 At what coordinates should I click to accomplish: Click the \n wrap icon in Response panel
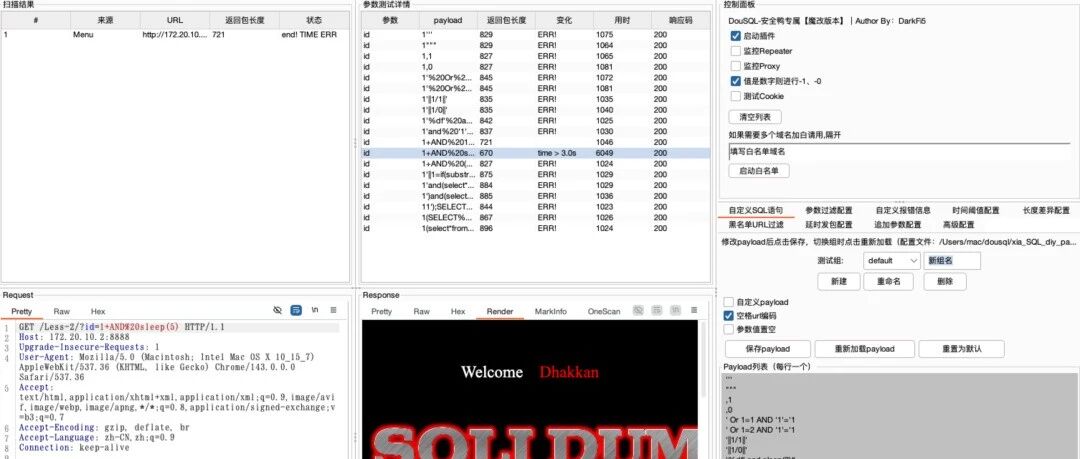(x=676, y=311)
